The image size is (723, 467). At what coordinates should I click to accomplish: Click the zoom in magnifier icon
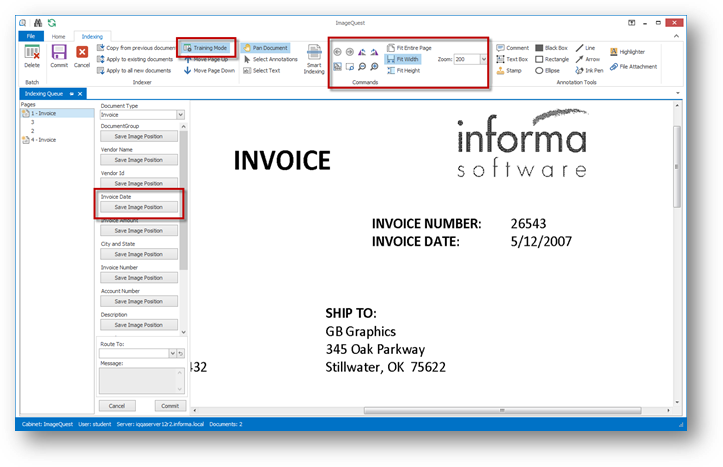(x=374, y=67)
